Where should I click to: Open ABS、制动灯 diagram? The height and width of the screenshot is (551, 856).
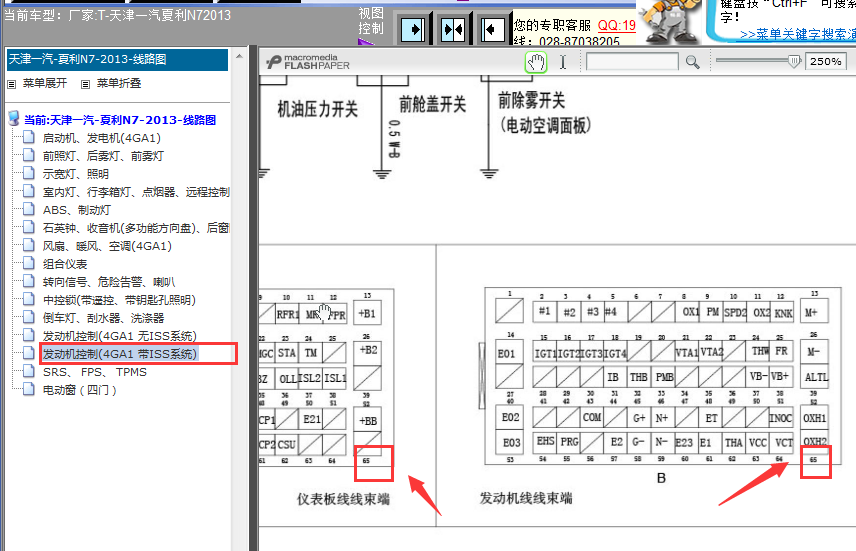[77, 210]
